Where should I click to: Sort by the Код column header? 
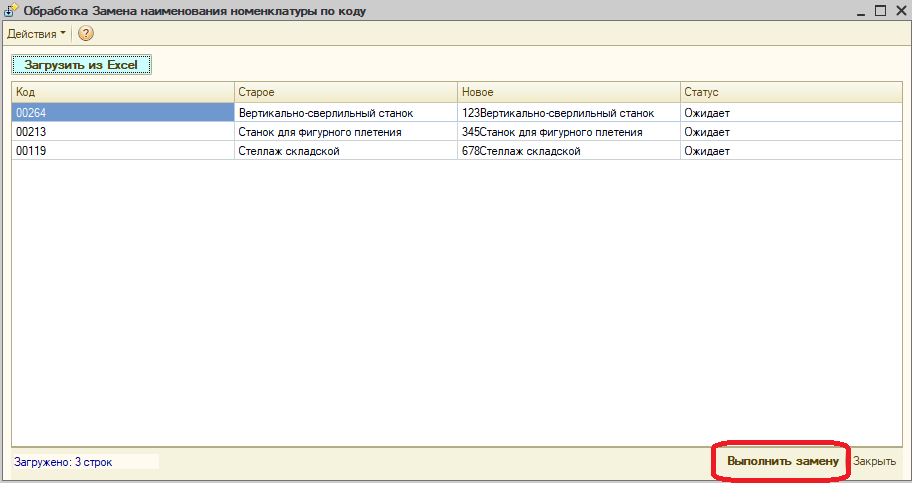(x=122, y=92)
